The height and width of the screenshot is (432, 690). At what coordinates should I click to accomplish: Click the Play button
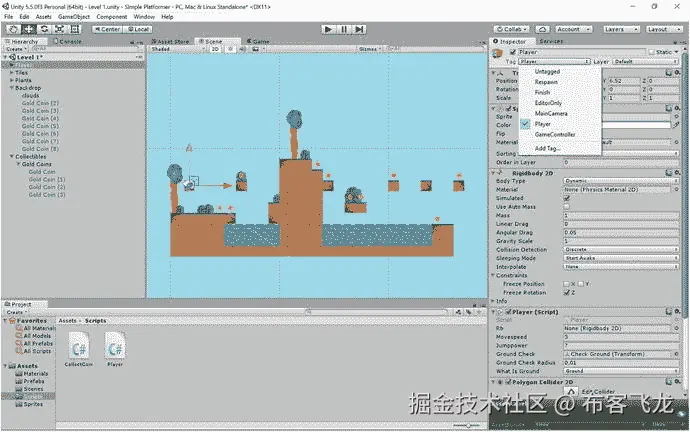pyautogui.click(x=328, y=29)
